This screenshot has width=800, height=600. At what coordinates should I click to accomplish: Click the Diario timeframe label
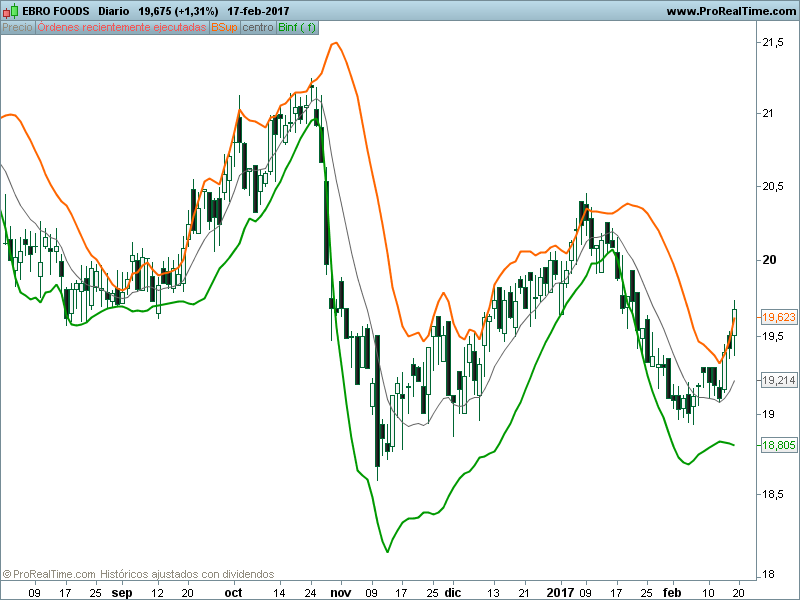point(113,11)
